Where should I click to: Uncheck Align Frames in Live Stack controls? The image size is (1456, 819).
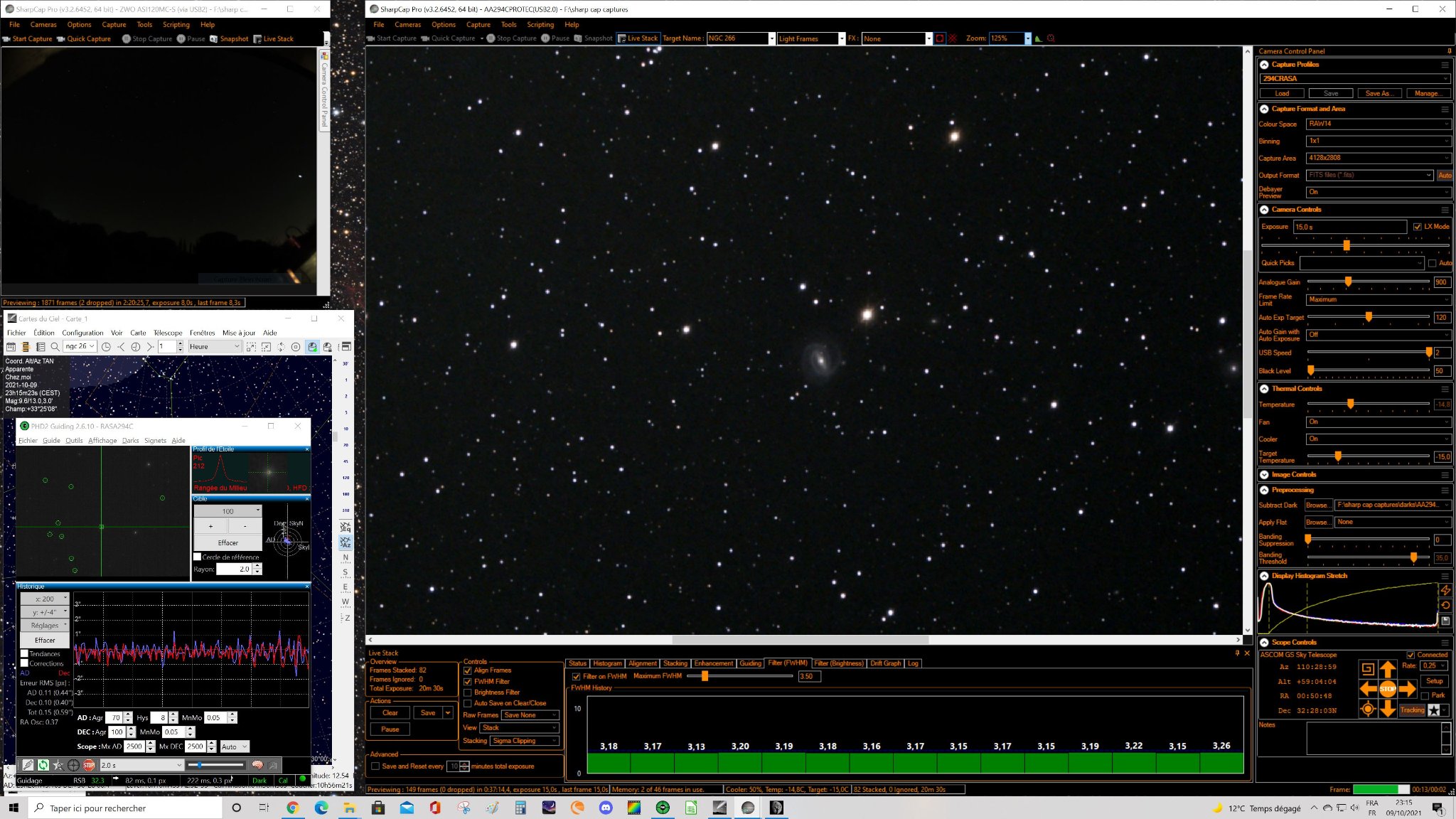(468, 670)
